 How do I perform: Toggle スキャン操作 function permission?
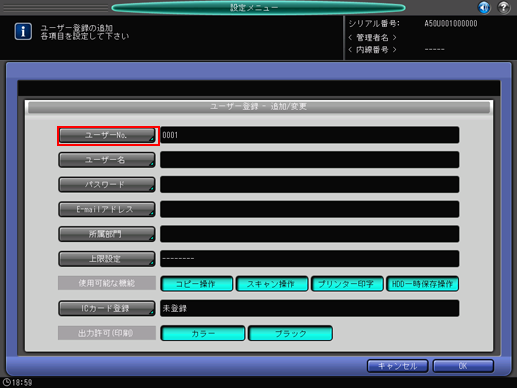coord(272,284)
